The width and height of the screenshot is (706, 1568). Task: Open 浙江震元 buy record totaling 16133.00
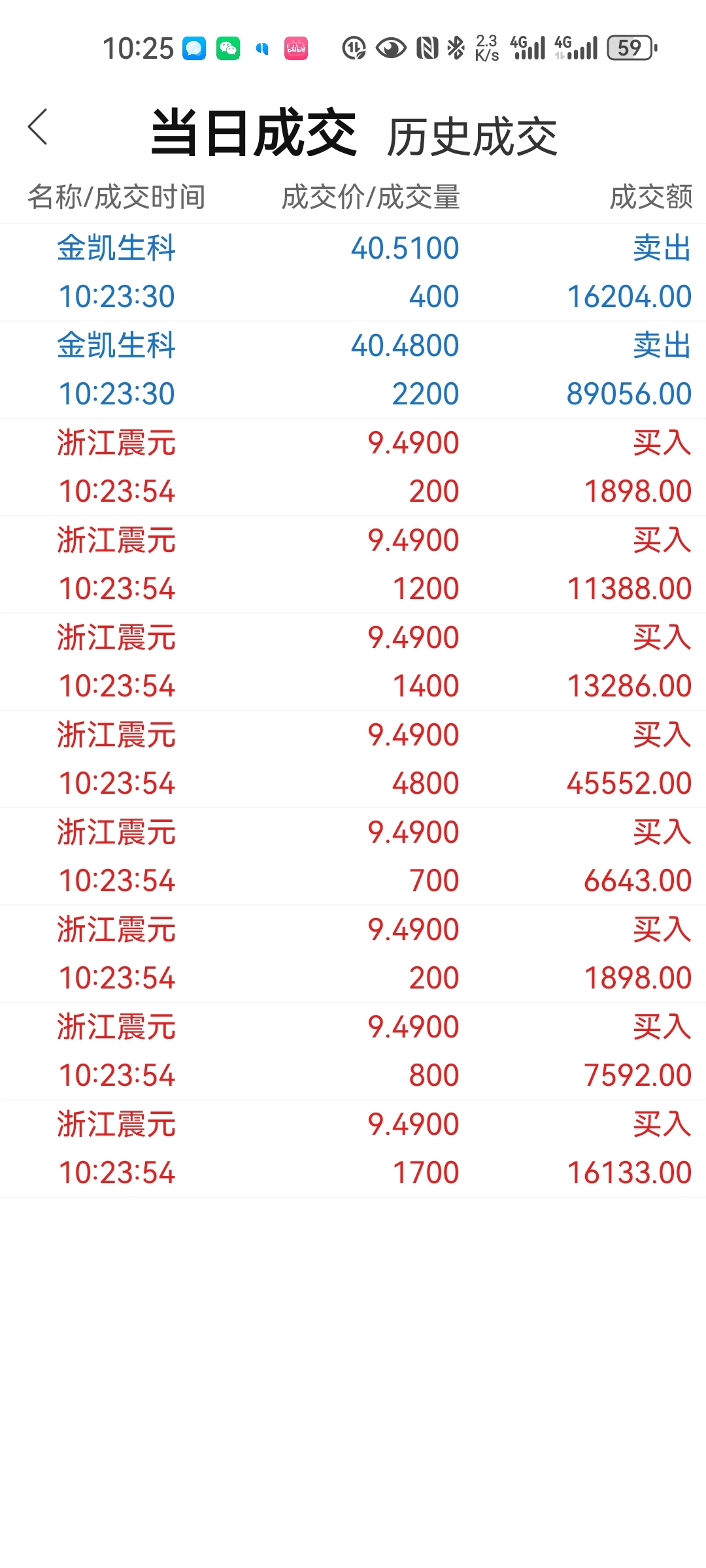point(353,1149)
